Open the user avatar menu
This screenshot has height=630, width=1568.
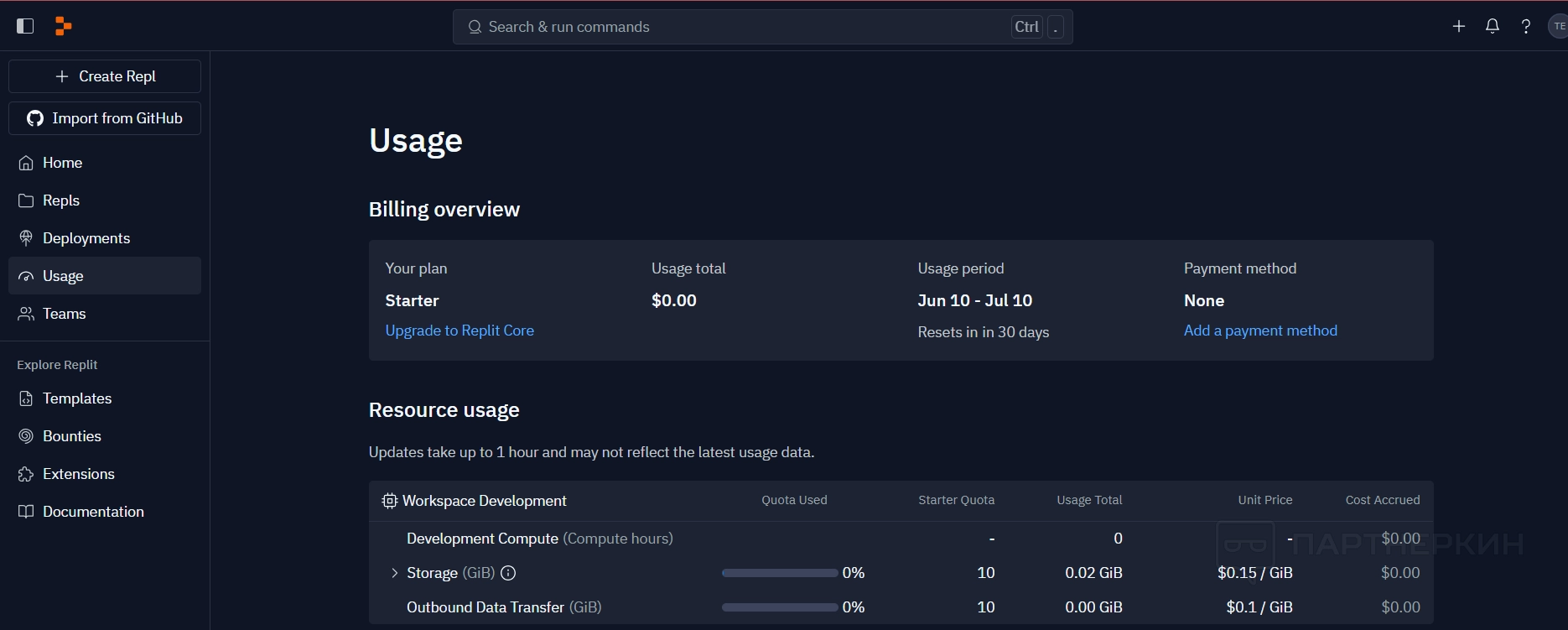(1558, 26)
